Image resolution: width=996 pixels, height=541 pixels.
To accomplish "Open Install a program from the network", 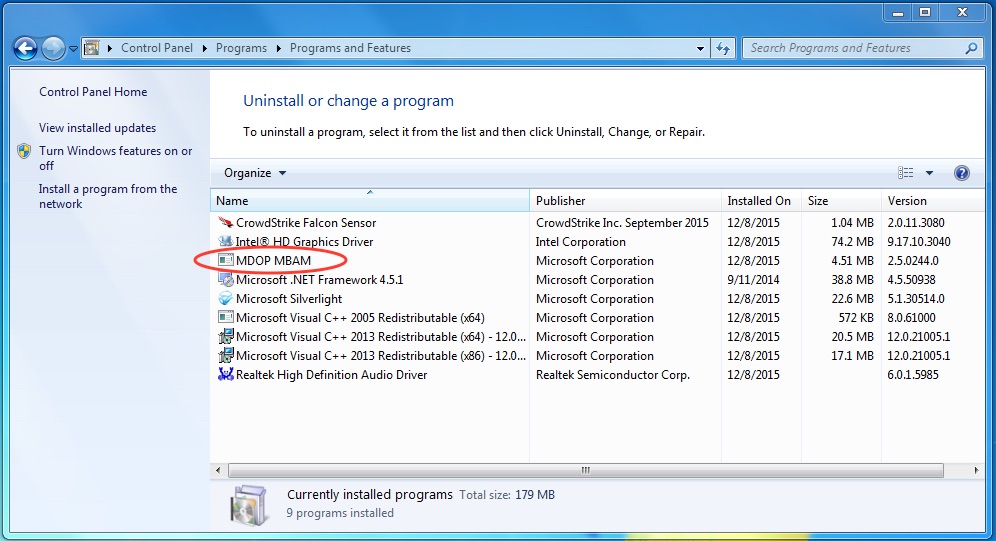I will click(x=107, y=196).
